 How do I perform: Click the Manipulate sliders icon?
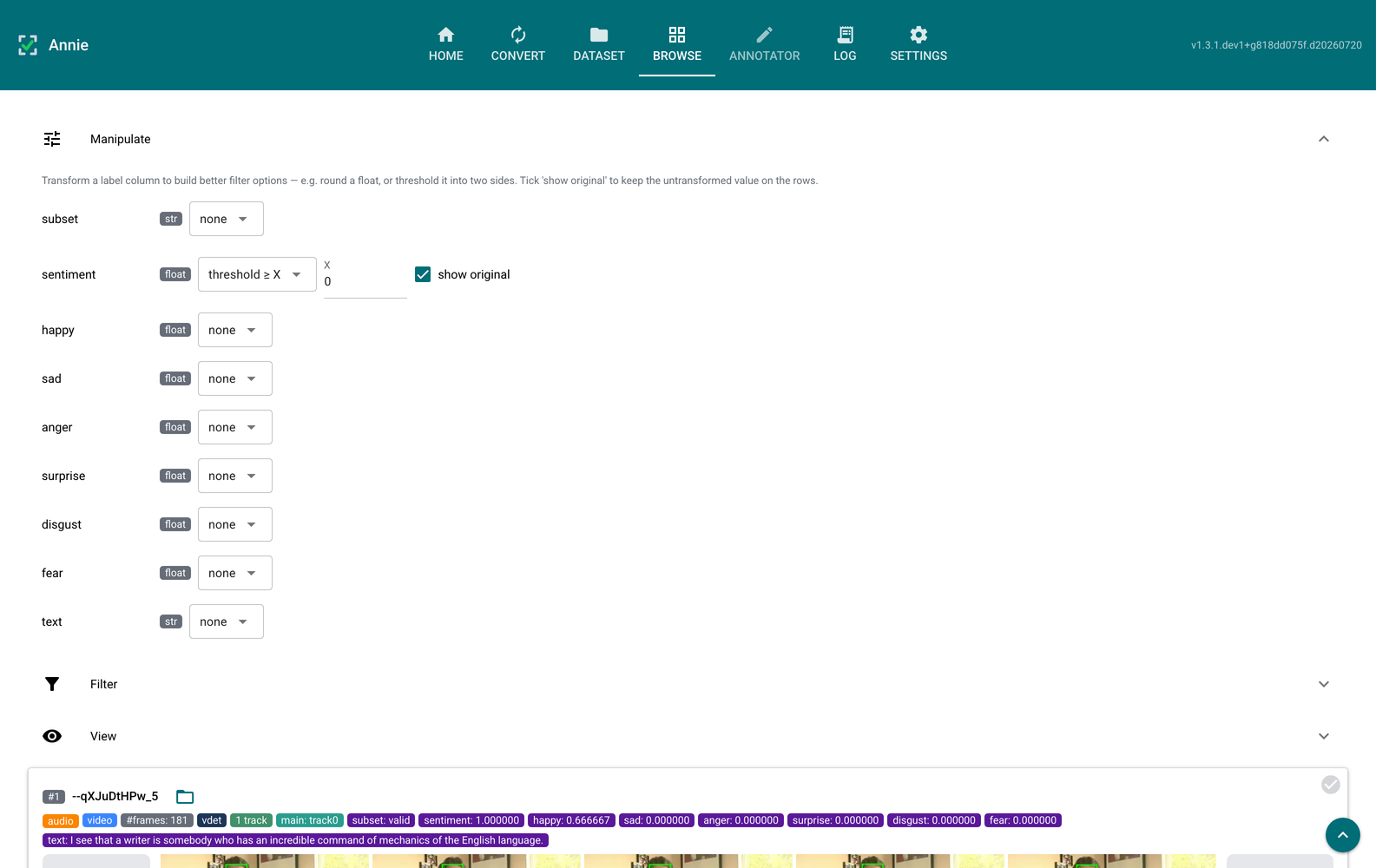click(x=52, y=139)
